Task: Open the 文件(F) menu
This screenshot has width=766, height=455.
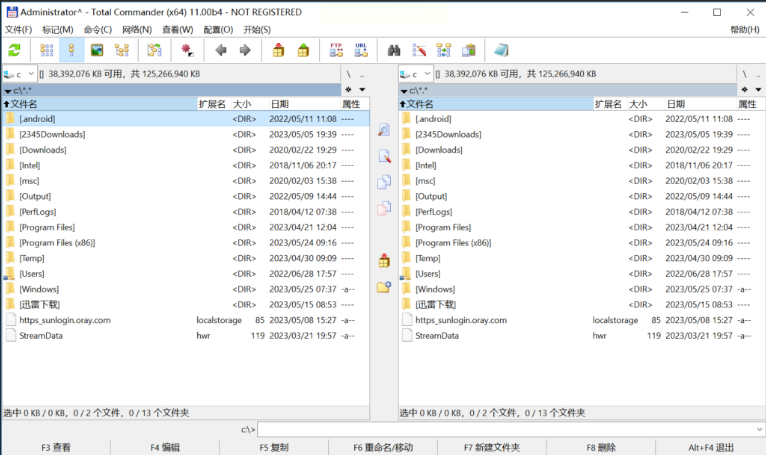Action: point(19,30)
